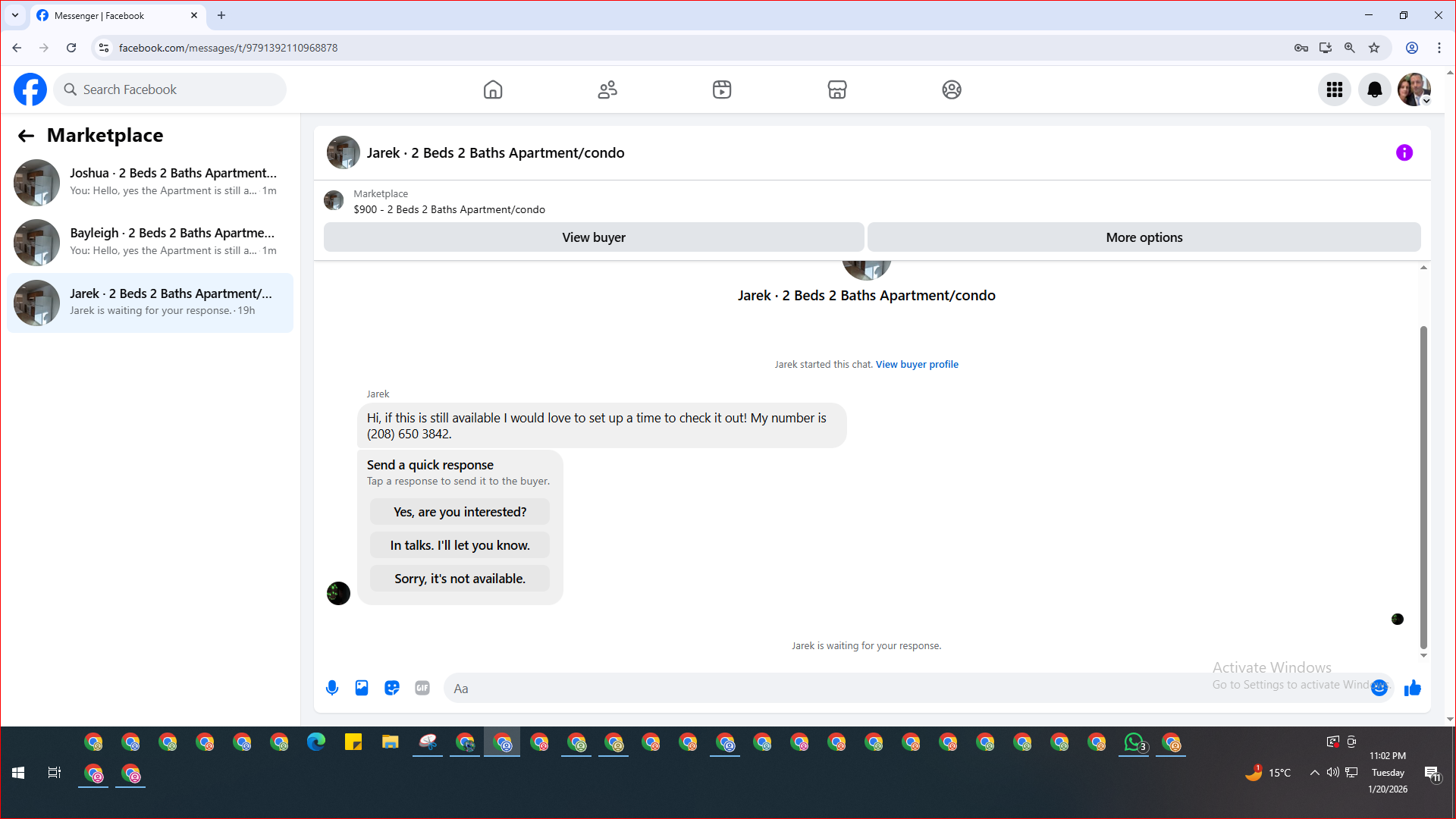The height and width of the screenshot is (819, 1456).
Task: Click the message text field
Action: pyautogui.click(x=906, y=688)
